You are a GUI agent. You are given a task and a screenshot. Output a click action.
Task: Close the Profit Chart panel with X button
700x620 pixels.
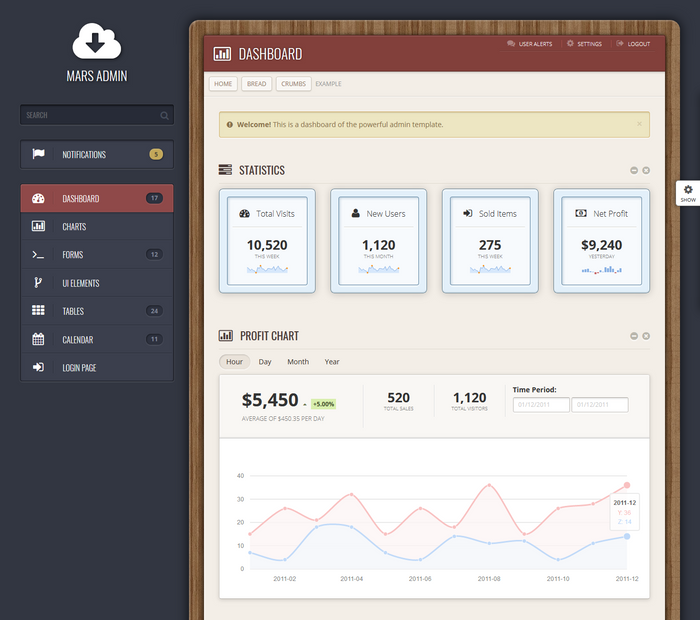[x=646, y=336]
